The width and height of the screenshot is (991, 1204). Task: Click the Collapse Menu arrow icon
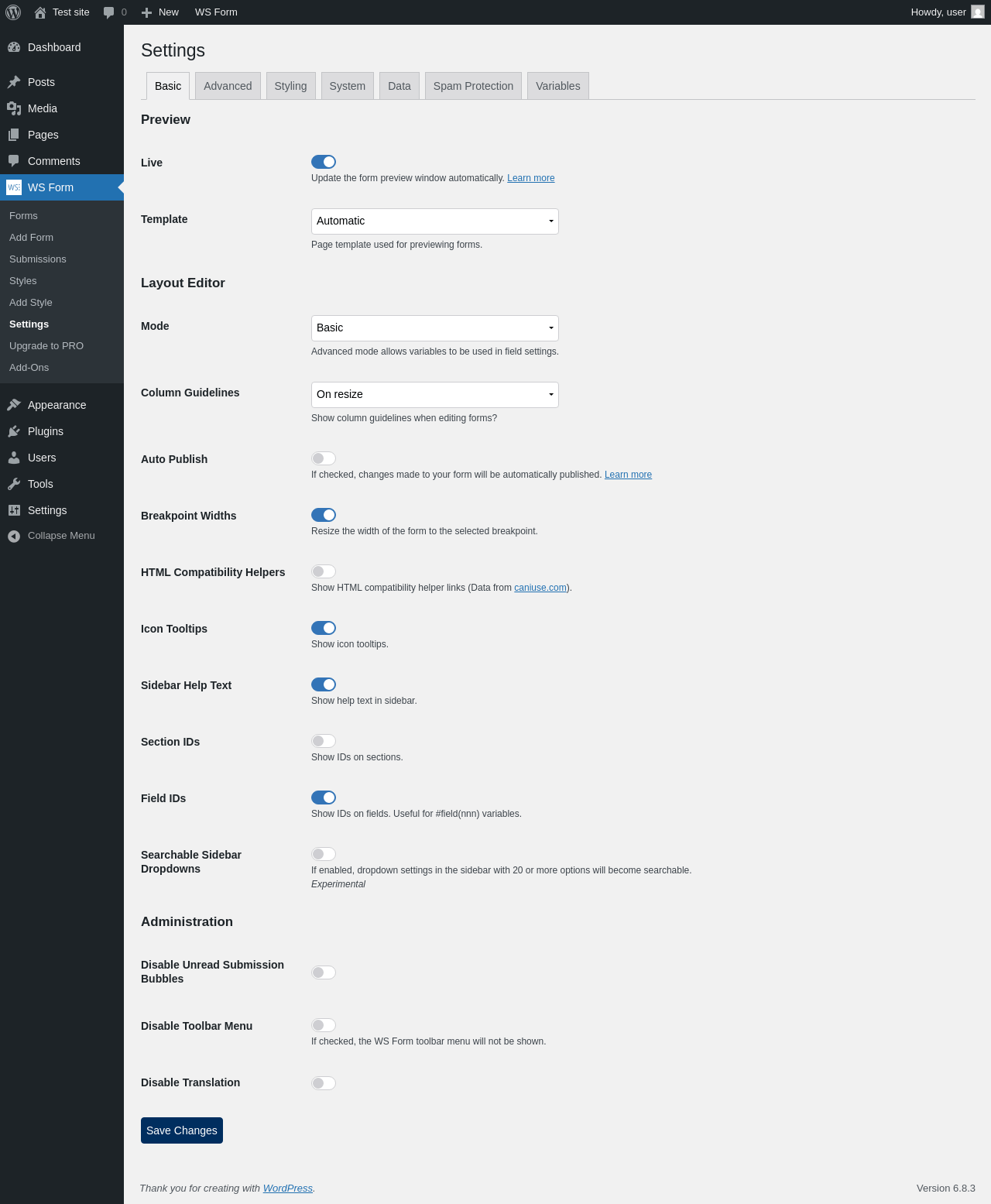point(14,536)
